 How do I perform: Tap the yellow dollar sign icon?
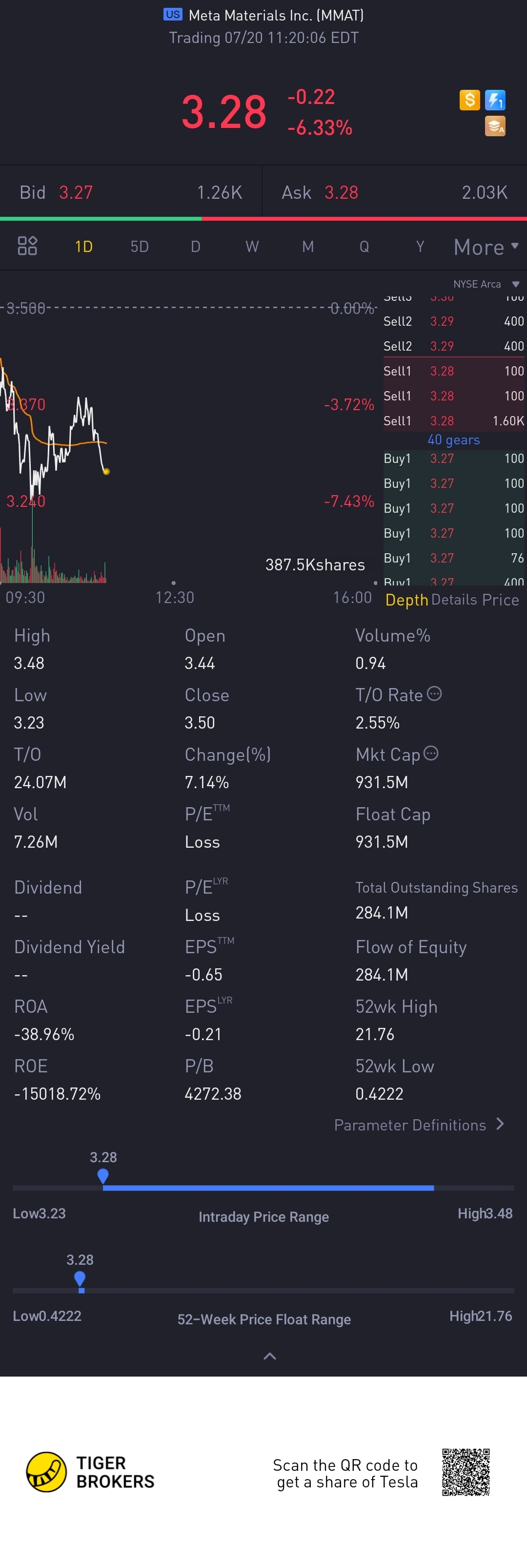point(469,100)
